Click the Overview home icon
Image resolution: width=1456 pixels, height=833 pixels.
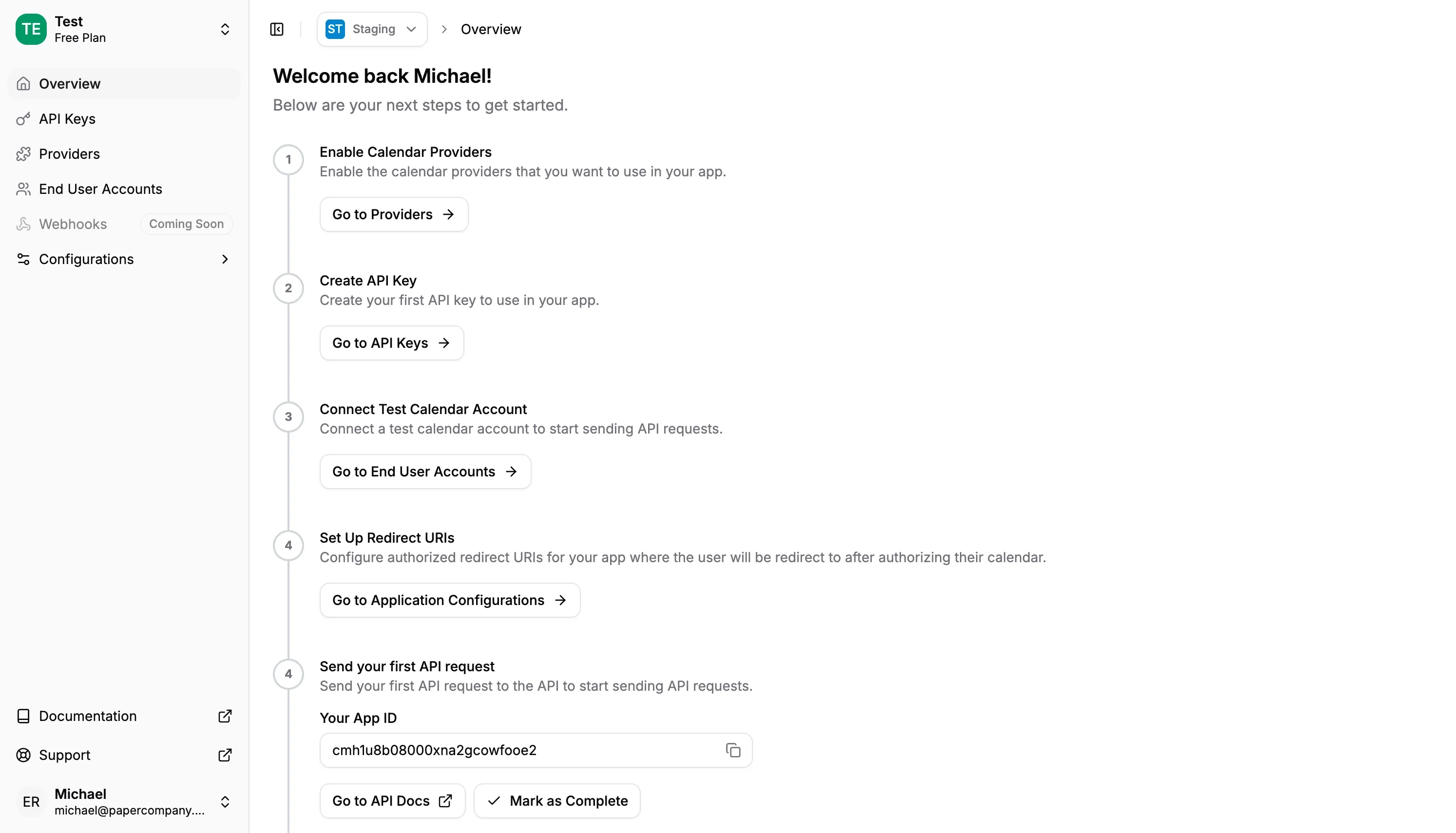[x=23, y=84]
